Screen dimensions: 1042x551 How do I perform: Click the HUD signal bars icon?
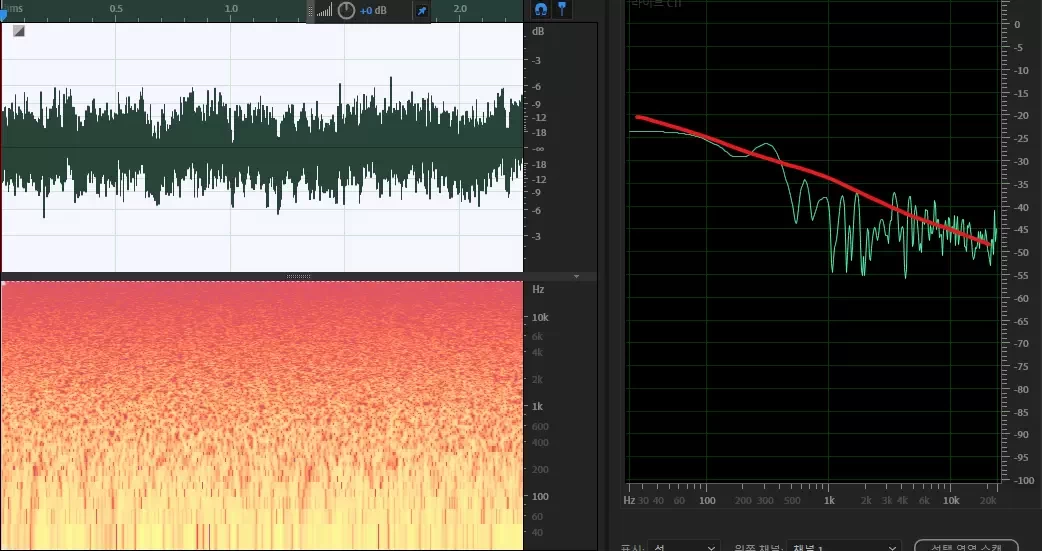[324, 11]
